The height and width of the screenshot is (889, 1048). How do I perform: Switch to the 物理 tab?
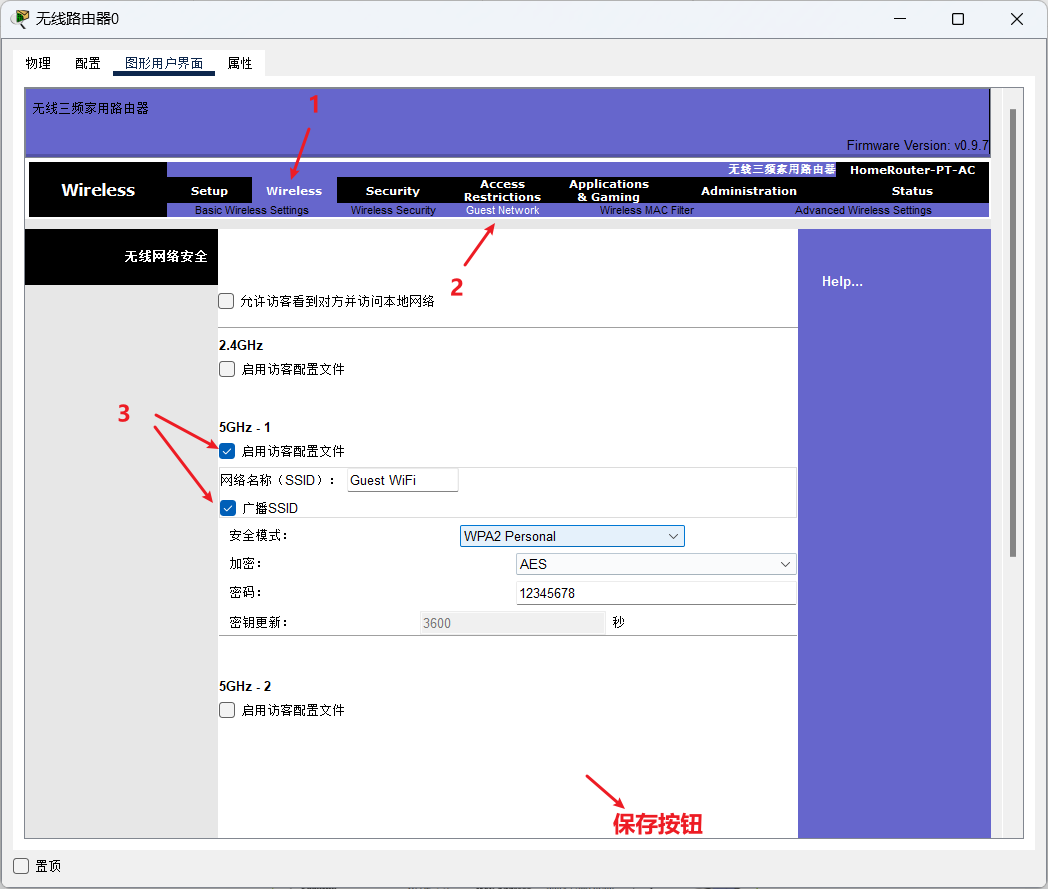[38, 63]
